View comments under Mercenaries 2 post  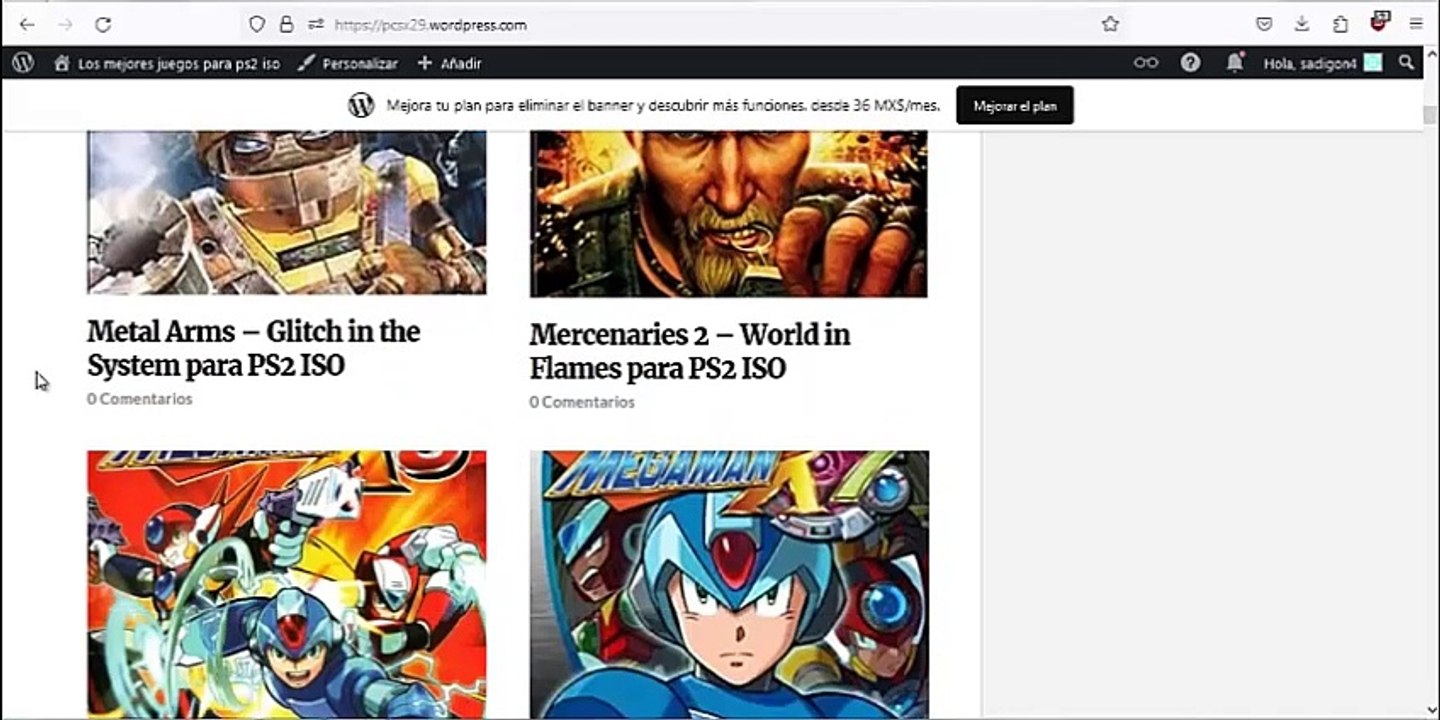(582, 402)
